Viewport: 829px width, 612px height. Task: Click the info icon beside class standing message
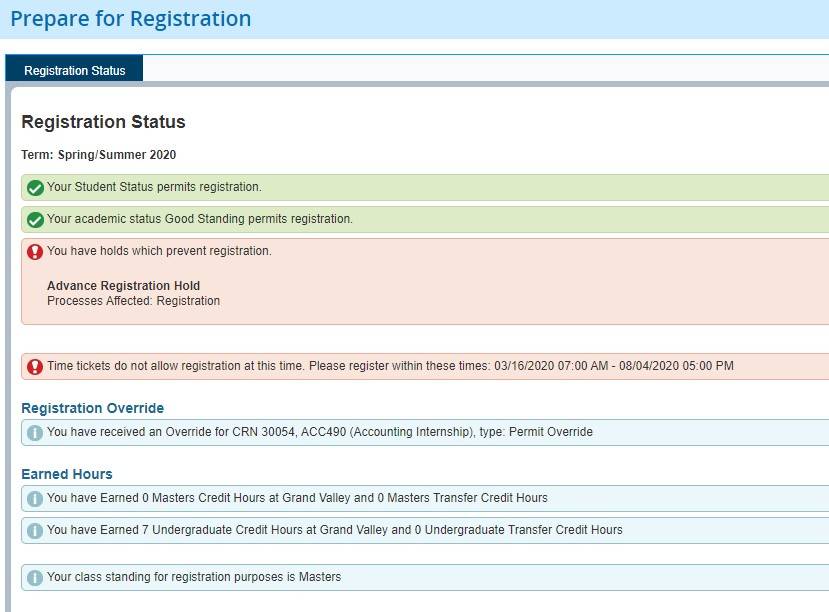[x=35, y=578]
